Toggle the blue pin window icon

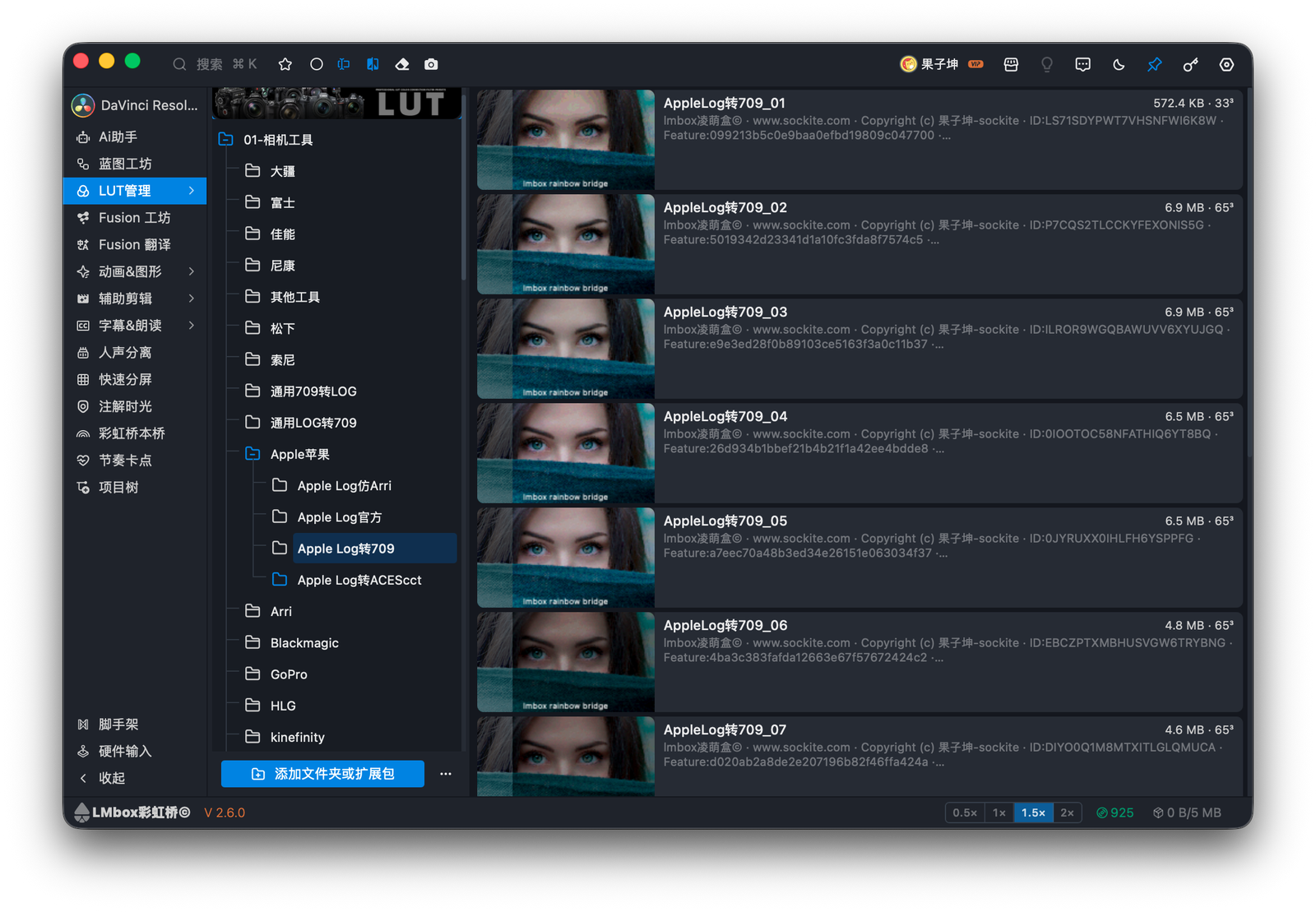pos(1155,64)
